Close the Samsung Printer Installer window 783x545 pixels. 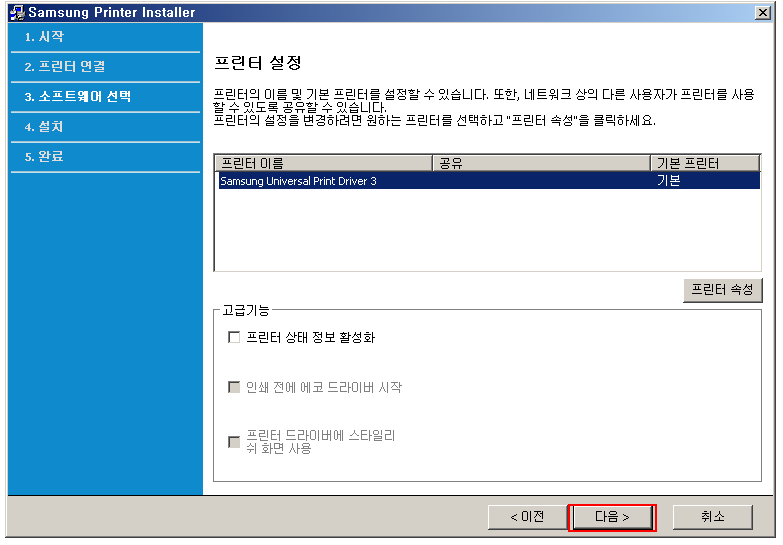click(x=762, y=12)
